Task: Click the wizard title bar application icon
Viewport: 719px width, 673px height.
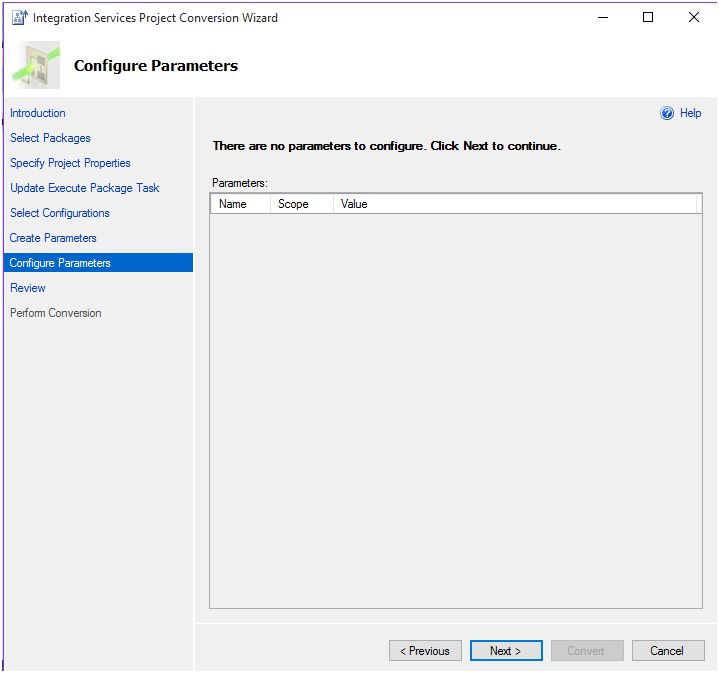Action: (20, 17)
